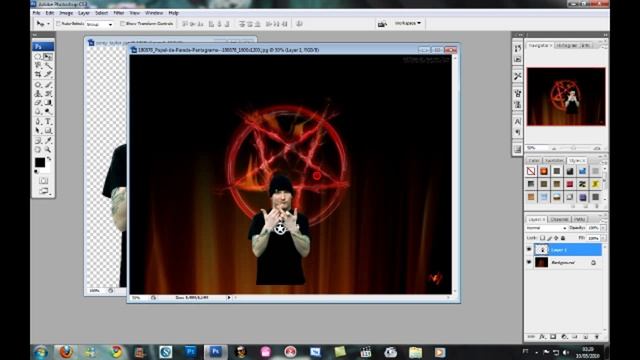Screen dimensions: 640x360
Task: Toggle lock all in Layers panel
Action: tap(562, 238)
